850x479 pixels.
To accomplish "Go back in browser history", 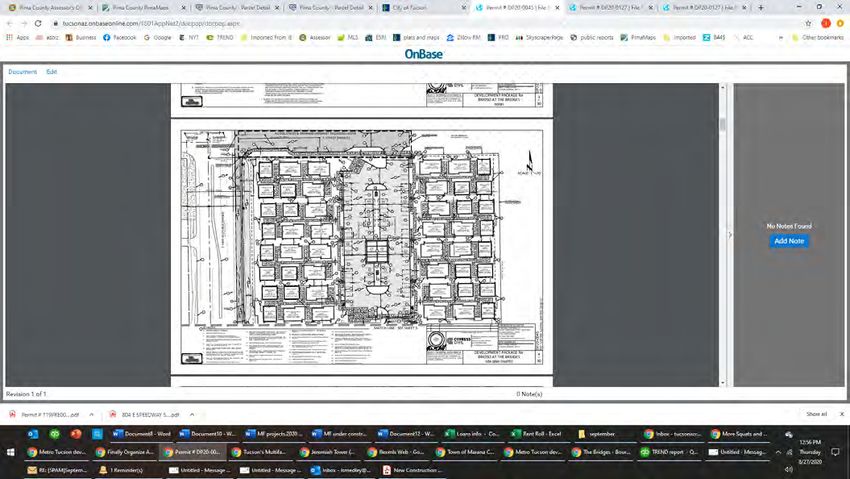I will [x=9, y=23].
